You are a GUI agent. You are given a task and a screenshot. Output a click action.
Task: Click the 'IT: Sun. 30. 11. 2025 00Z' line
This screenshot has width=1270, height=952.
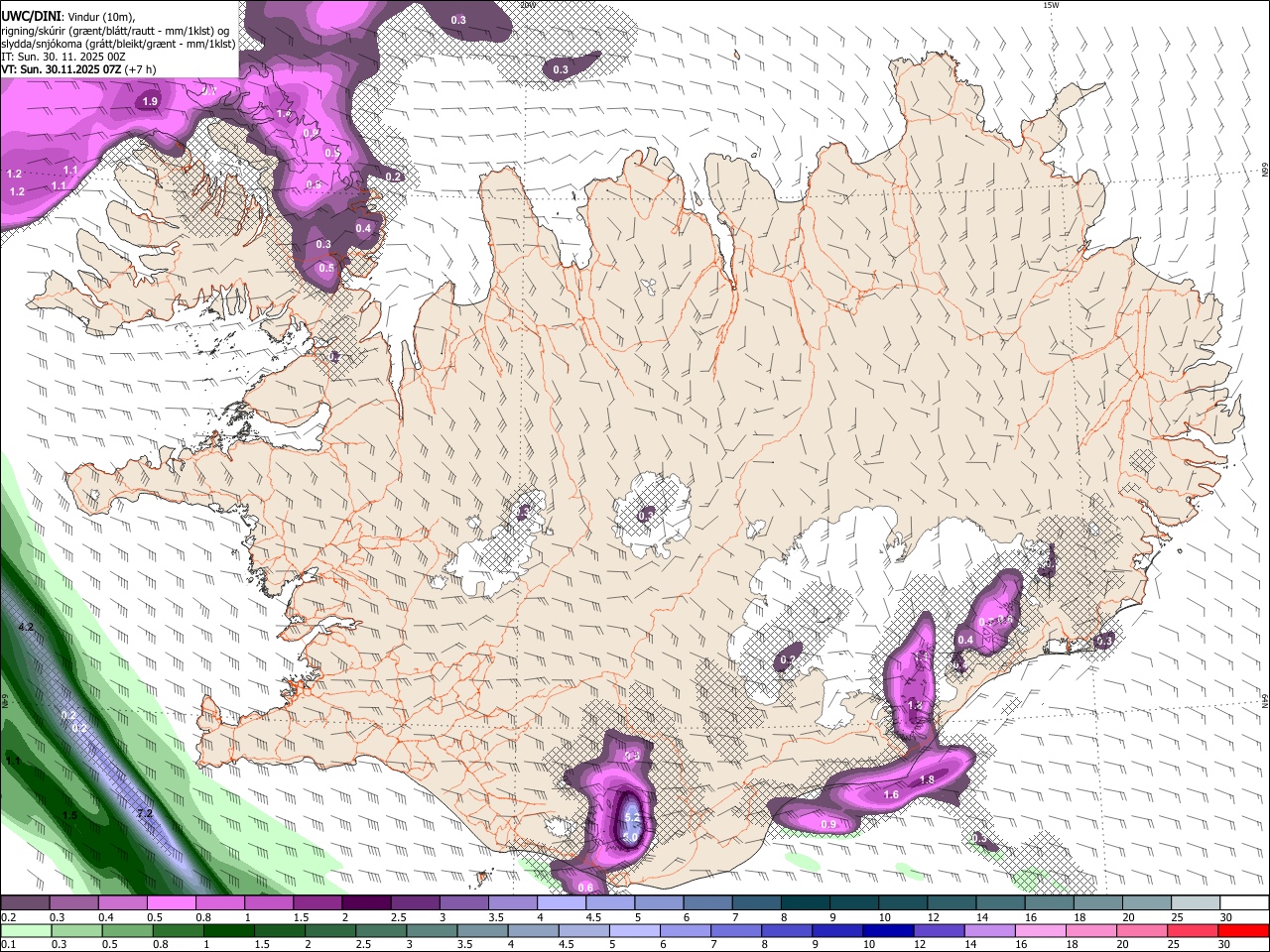tap(63, 57)
